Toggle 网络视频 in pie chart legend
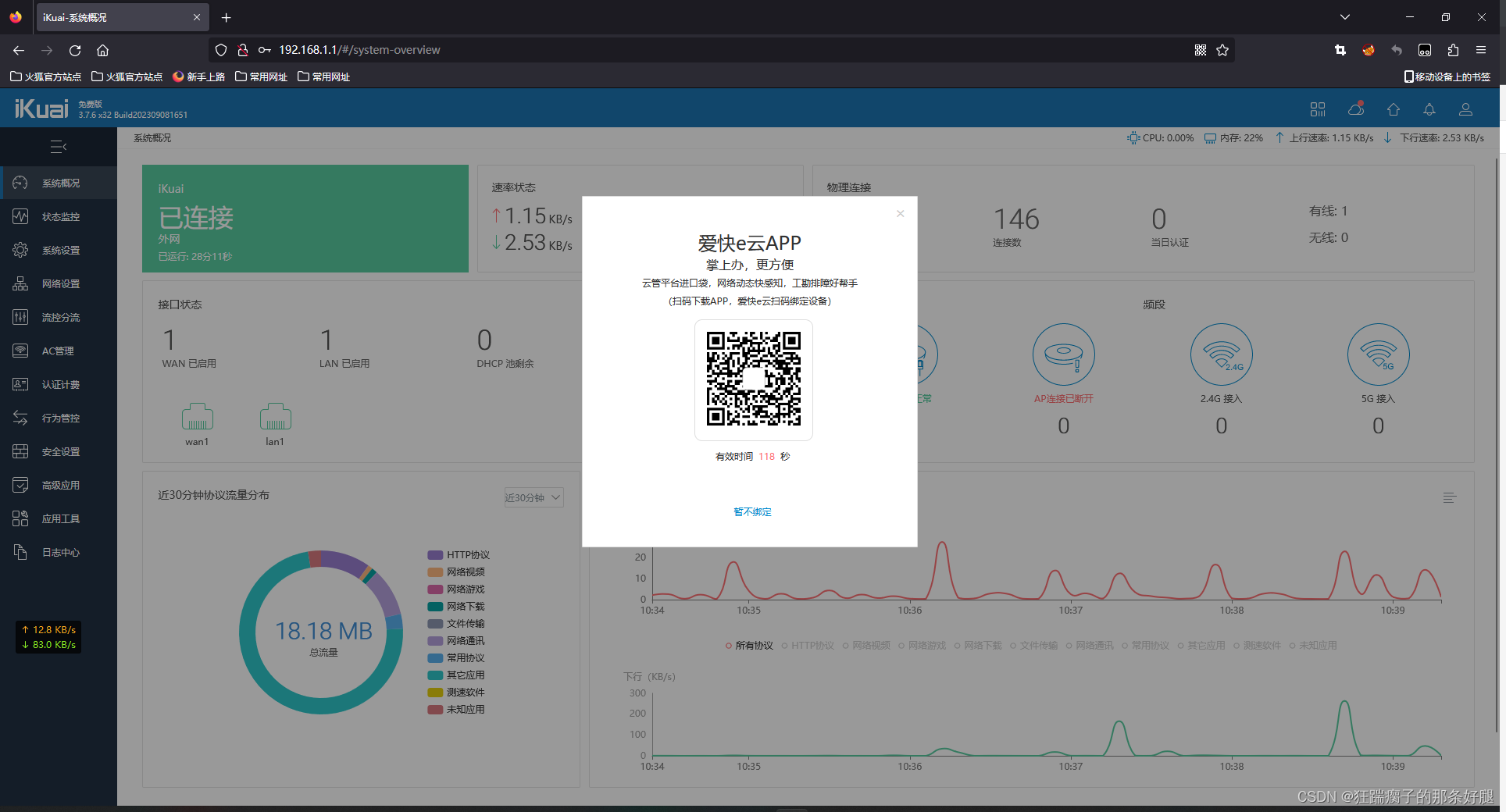The width and height of the screenshot is (1506, 812). click(x=456, y=572)
